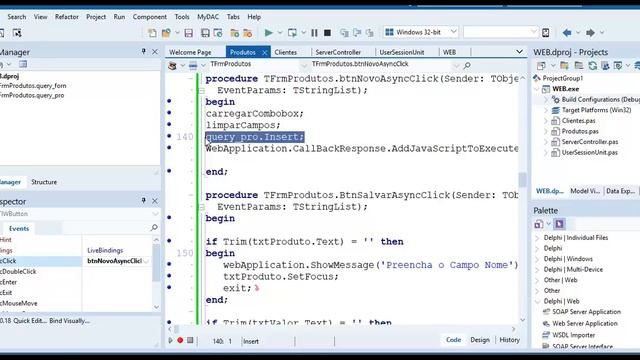The width and height of the screenshot is (640, 360).
Task: Click the Trace Into toolbar icon
Action: tap(344, 33)
